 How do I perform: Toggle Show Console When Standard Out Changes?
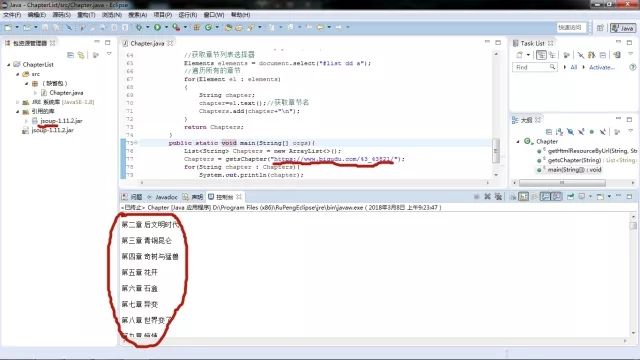click(545, 196)
